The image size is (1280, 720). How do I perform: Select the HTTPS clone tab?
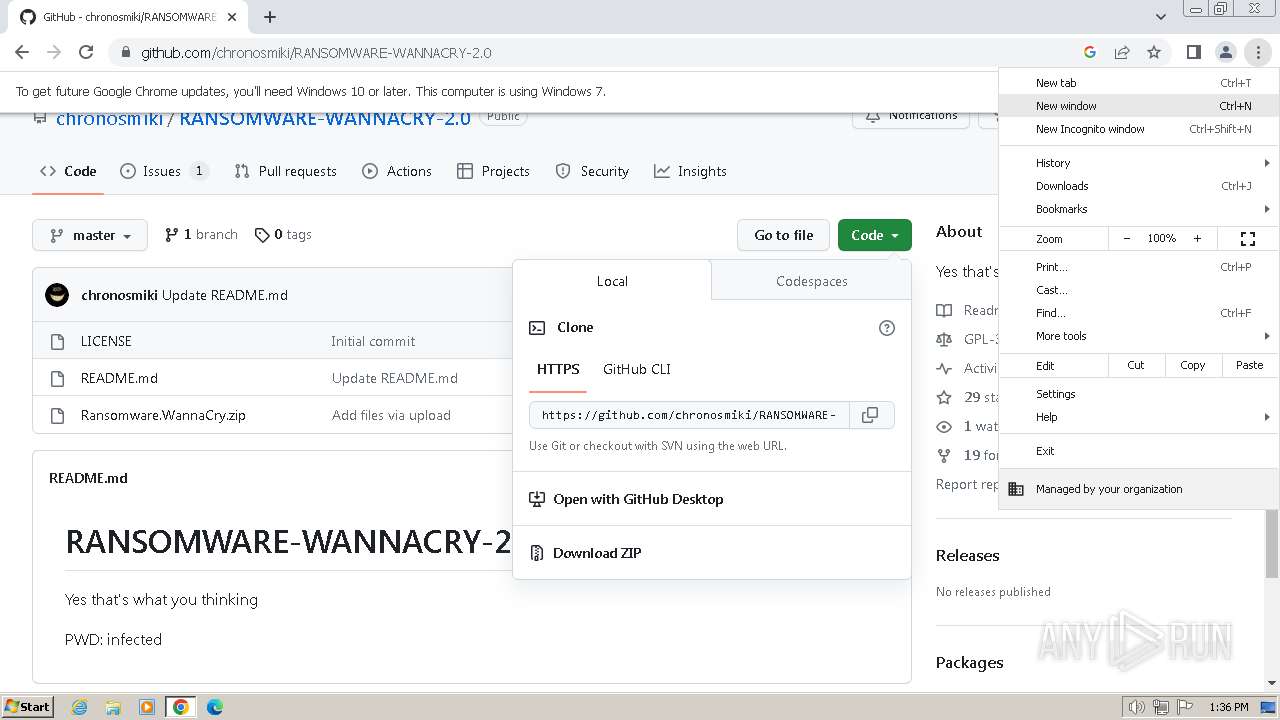point(558,369)
